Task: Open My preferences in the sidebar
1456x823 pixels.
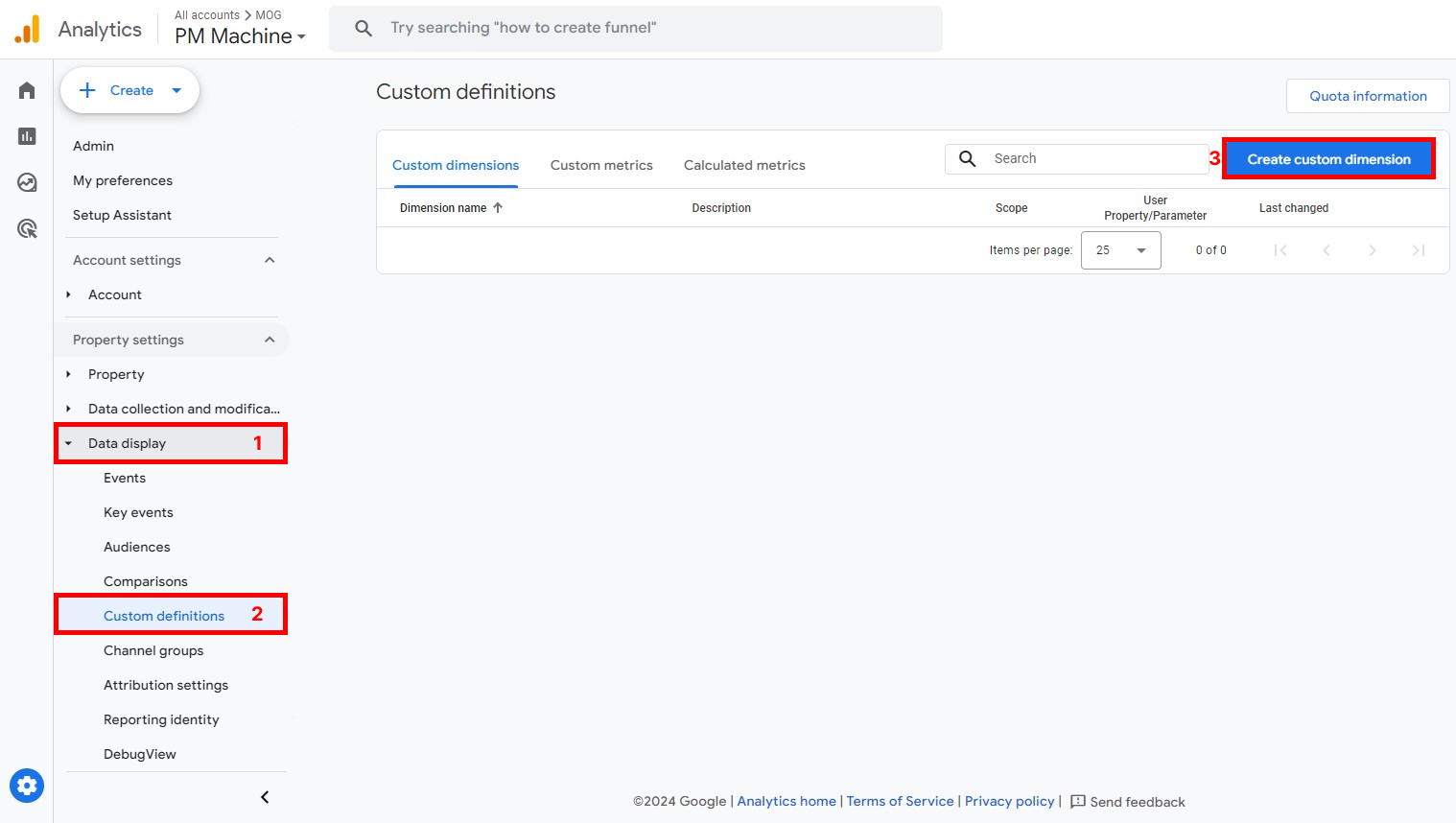Action: [123, 180]
